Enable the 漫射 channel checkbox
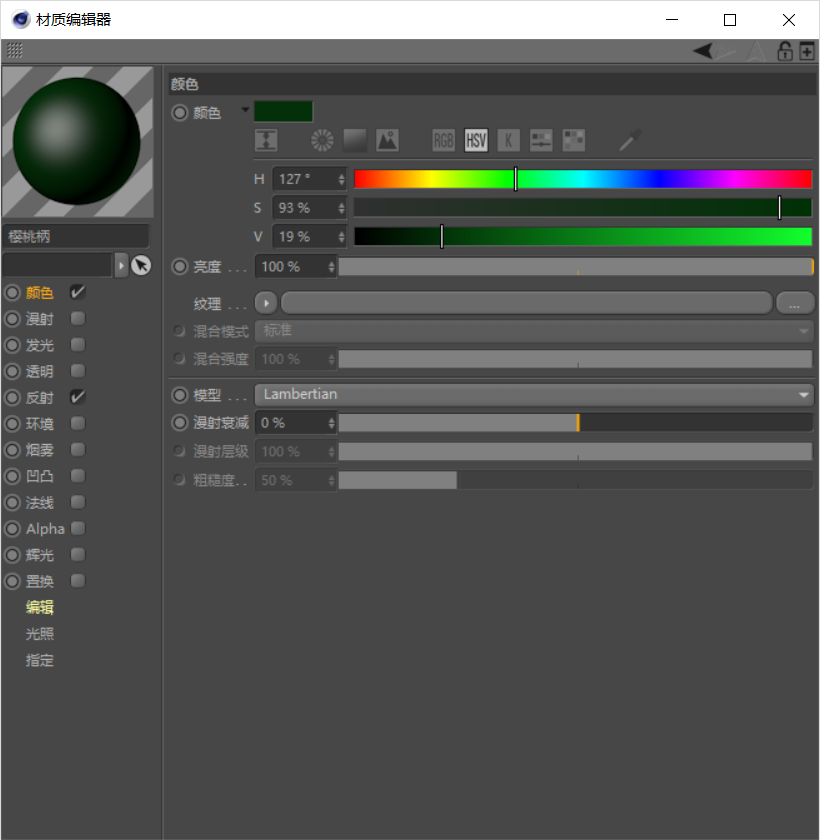Viewport: 820px width, 840px height. click(78, 319)
